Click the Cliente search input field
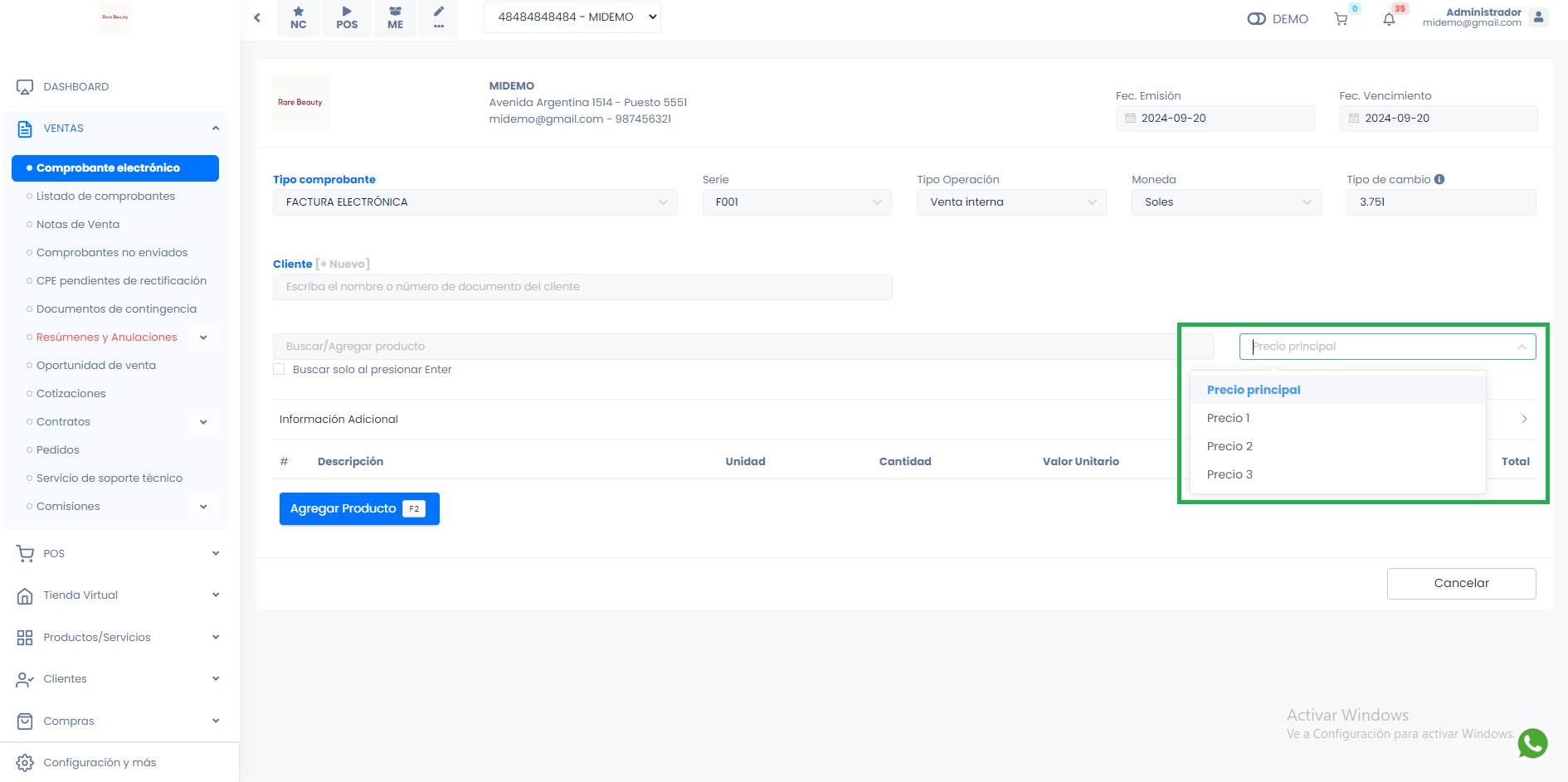The height and width of the screenshot is (782, 1568). [x=582, y=287]
